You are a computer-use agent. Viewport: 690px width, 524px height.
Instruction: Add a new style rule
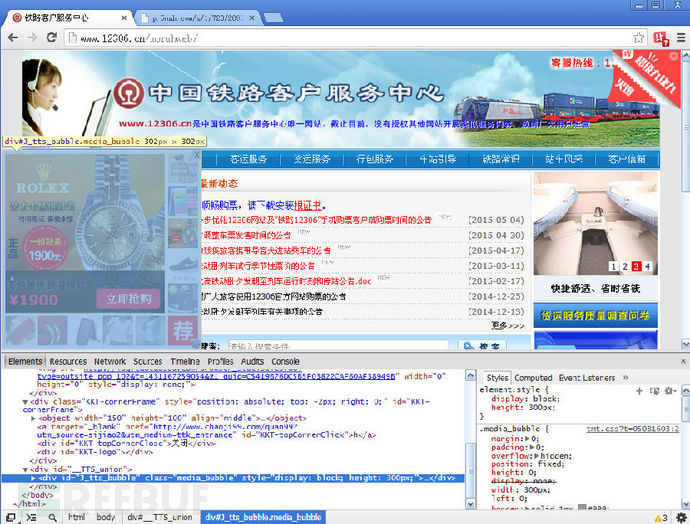click(639, 391)
